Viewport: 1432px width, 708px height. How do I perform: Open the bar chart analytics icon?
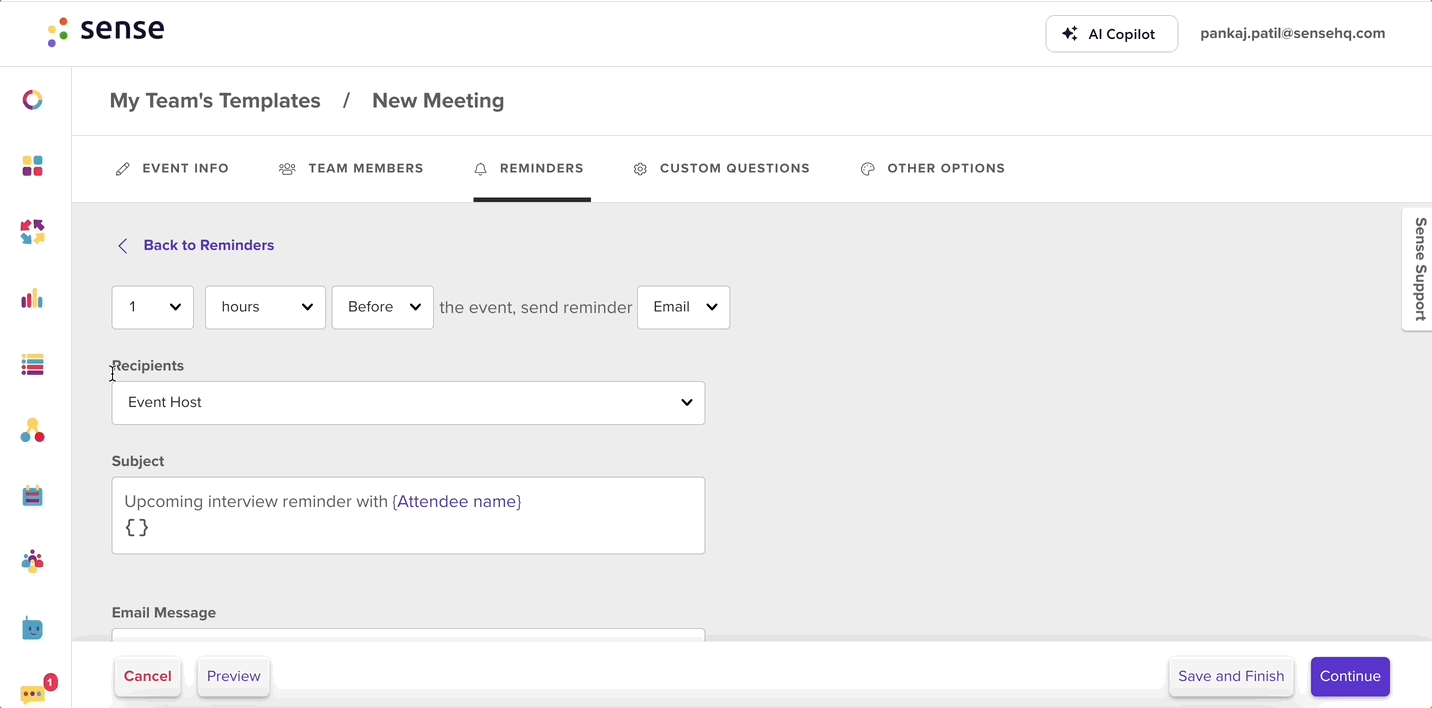(x=32, y=298)
